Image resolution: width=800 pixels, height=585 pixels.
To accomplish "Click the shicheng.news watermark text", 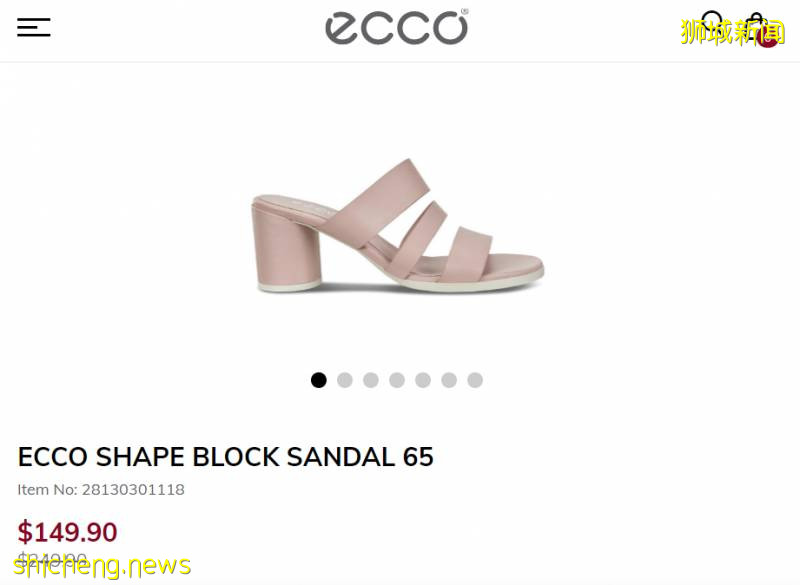I will pyautogui.click(x=102, y=566).
